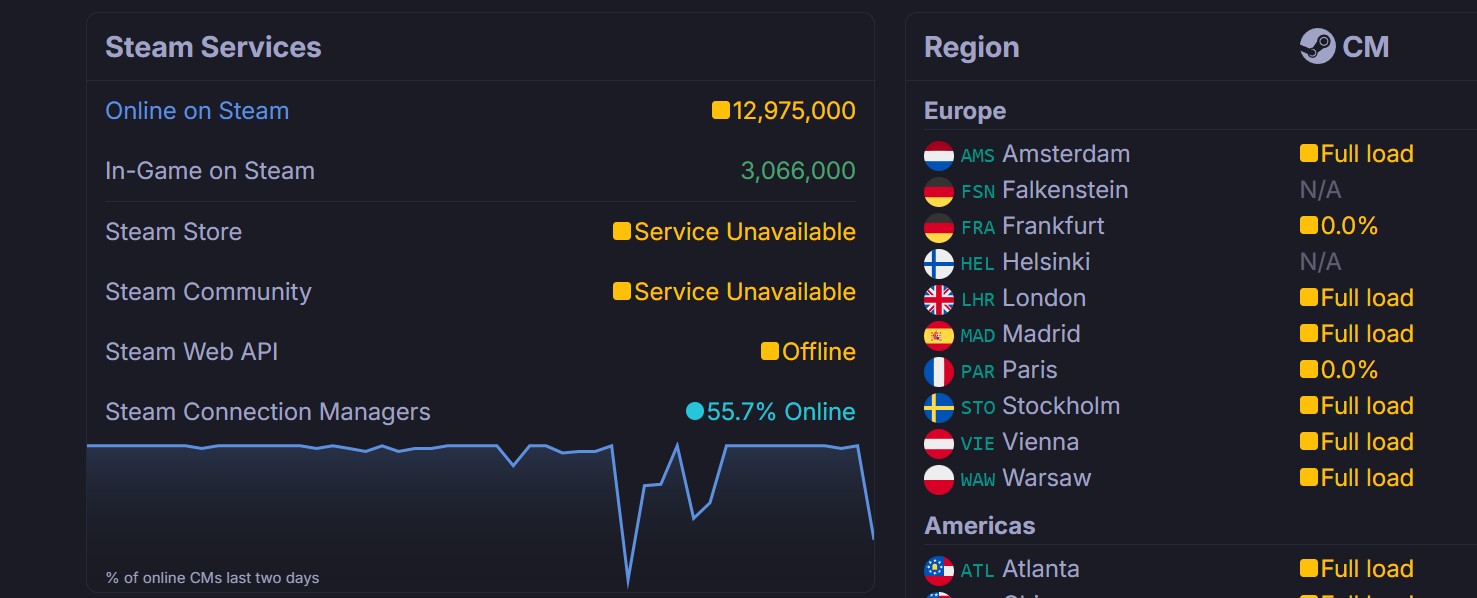Click the Steam Store Service Unavailable status
Image resolution: width=1477 pixels, height=598 pixels.
pos(744,232)
